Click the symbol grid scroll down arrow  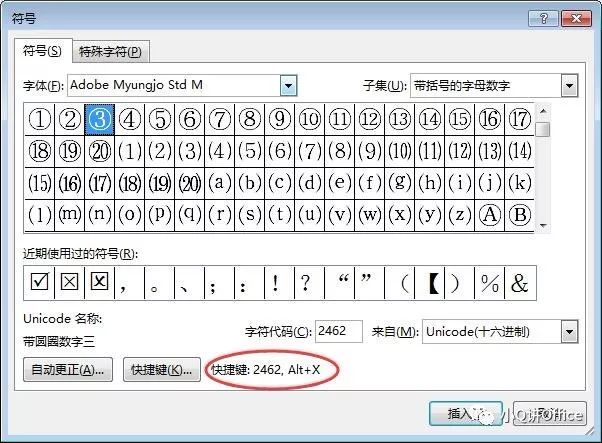(543, 225)
